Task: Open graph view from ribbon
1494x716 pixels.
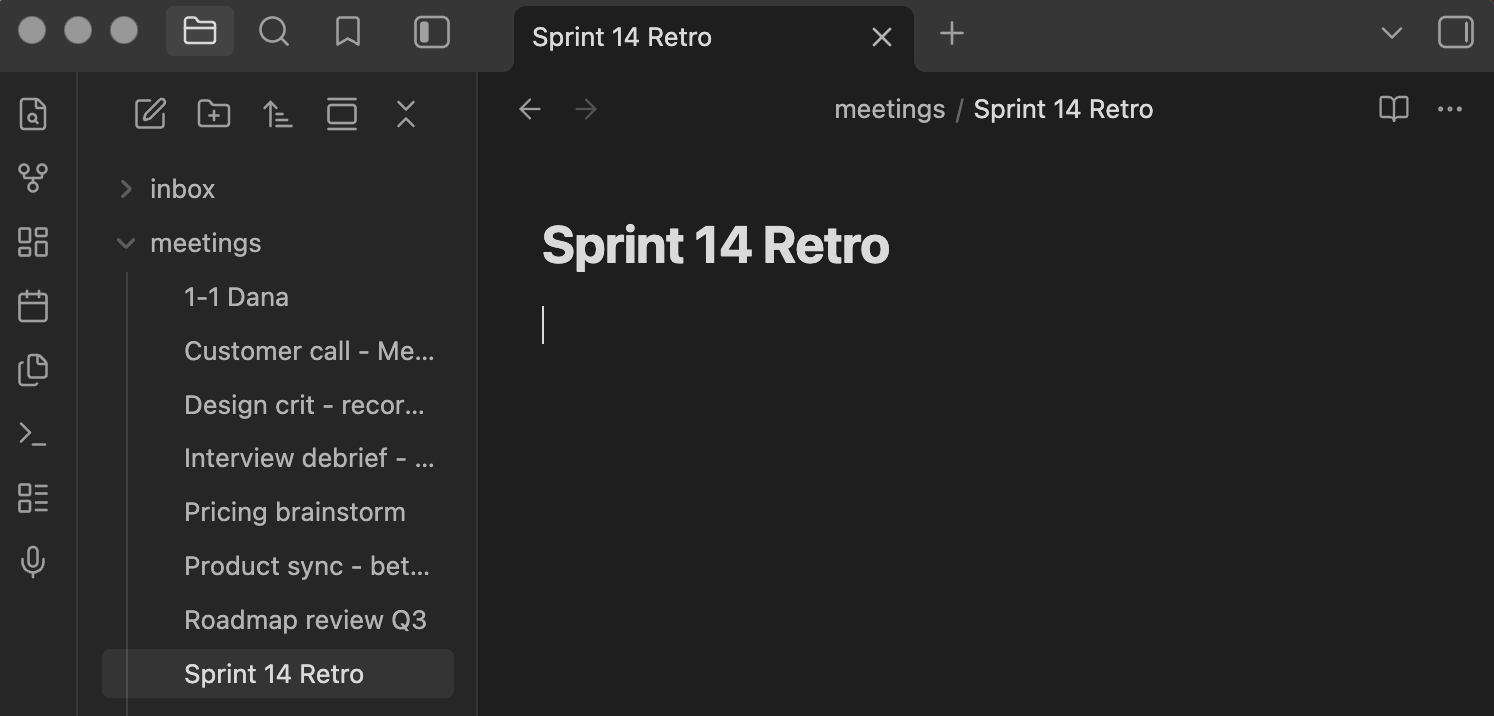Action: (33, 179)
